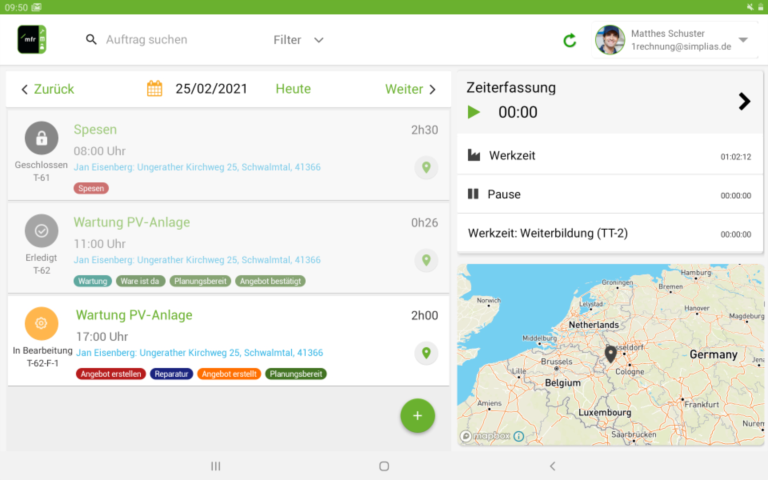
Task: Open the closed lock status icon for T-61
Action: coord(42,138)
